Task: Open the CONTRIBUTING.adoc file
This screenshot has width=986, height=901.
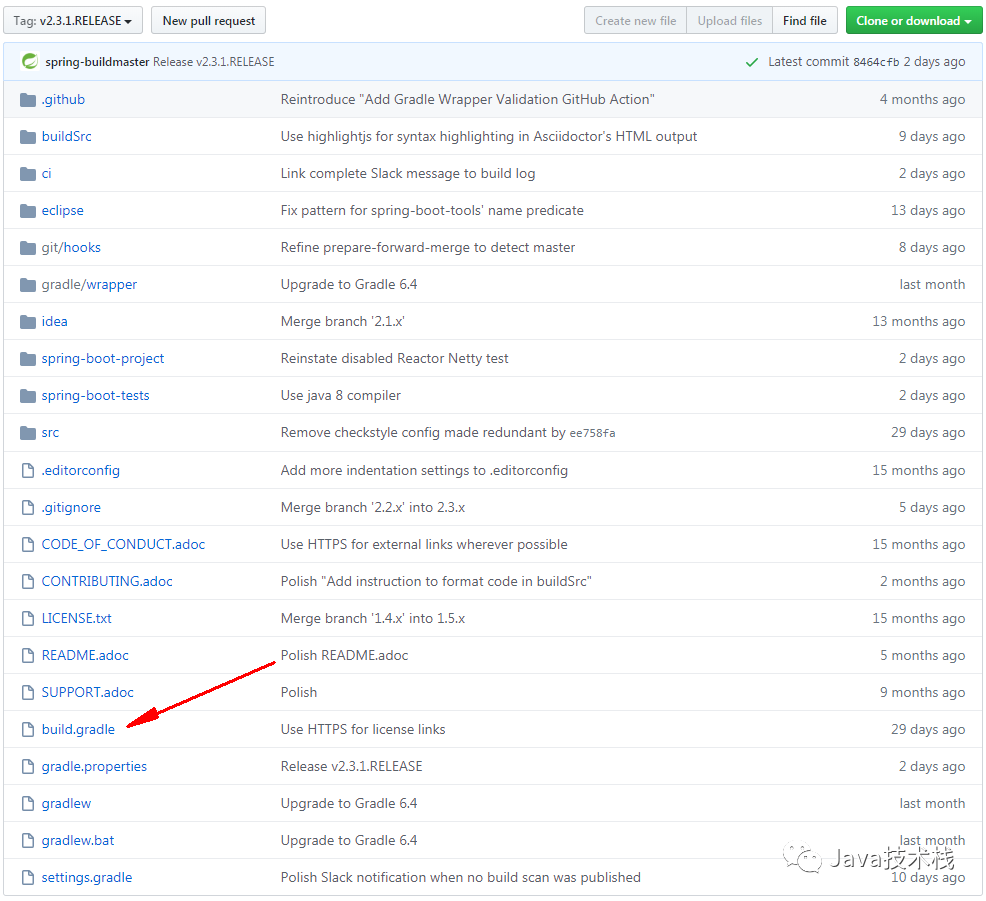Action: (107, 581)
